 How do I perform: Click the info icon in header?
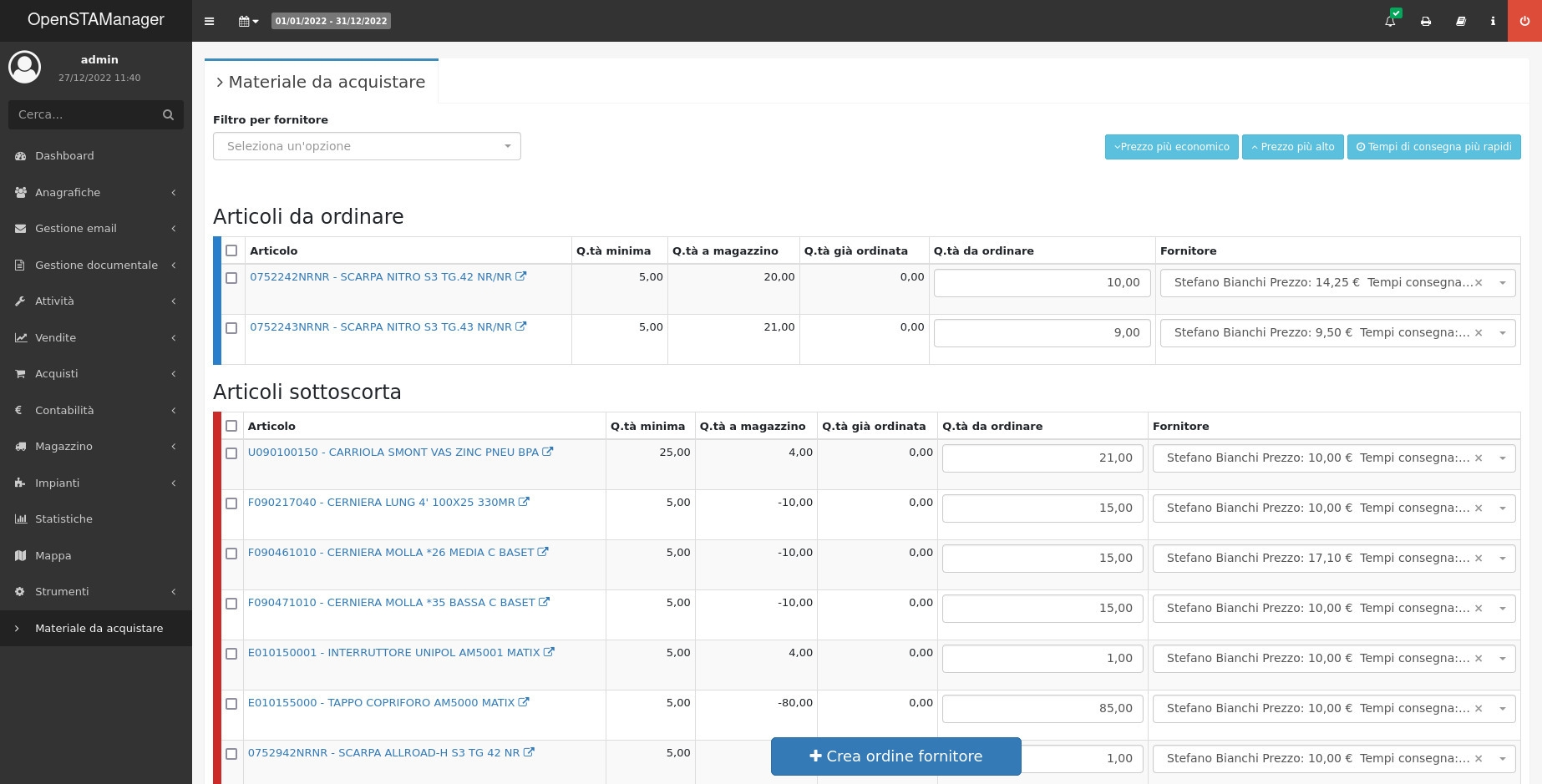coord(1493,21)
